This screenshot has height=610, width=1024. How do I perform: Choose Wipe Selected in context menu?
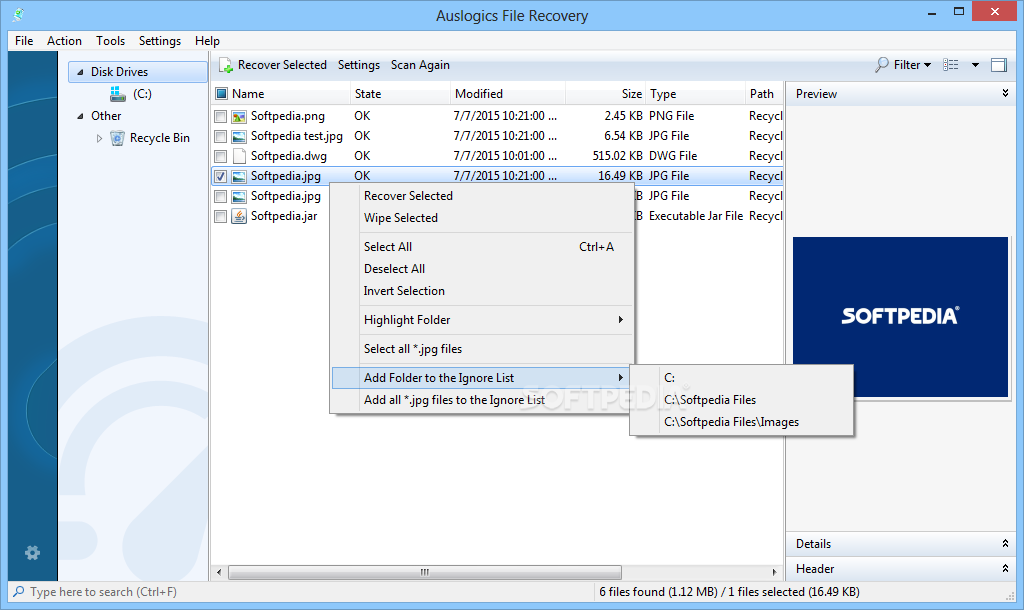pos(482,218)
